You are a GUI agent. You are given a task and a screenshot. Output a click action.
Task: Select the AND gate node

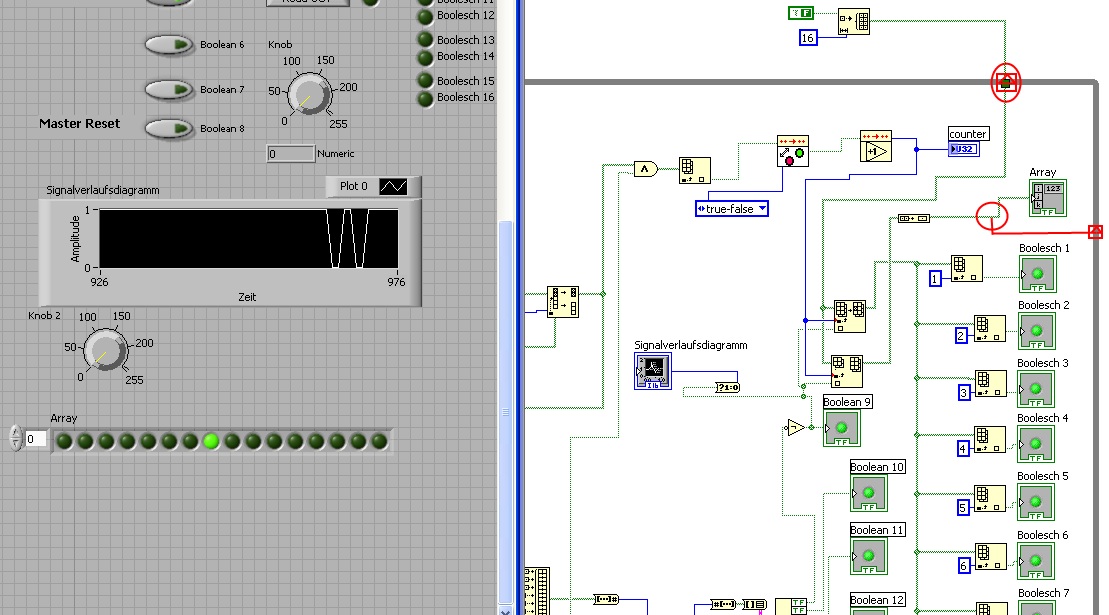point(646,168)
